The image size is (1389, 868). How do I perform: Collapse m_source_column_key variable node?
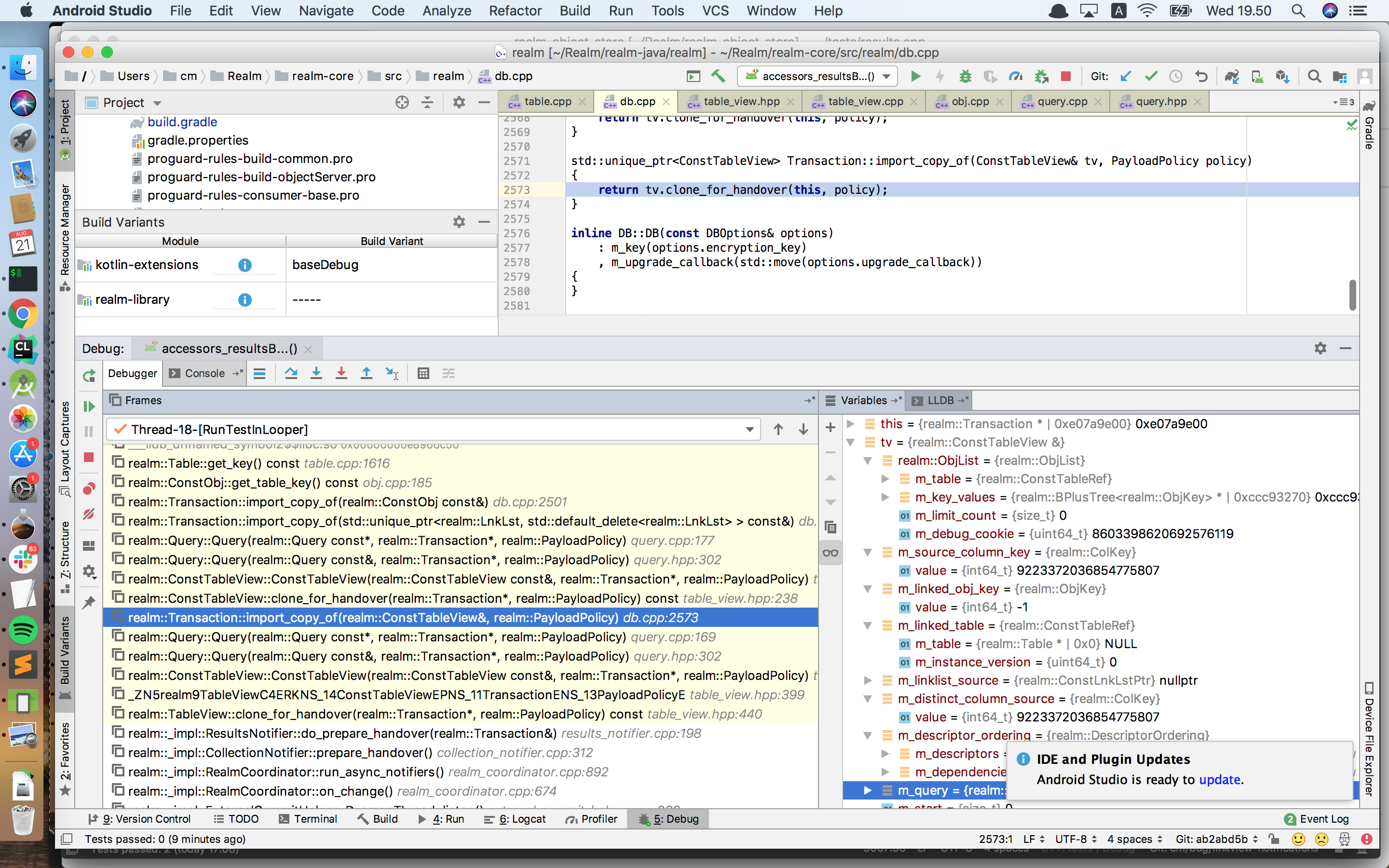coord(868,552)
